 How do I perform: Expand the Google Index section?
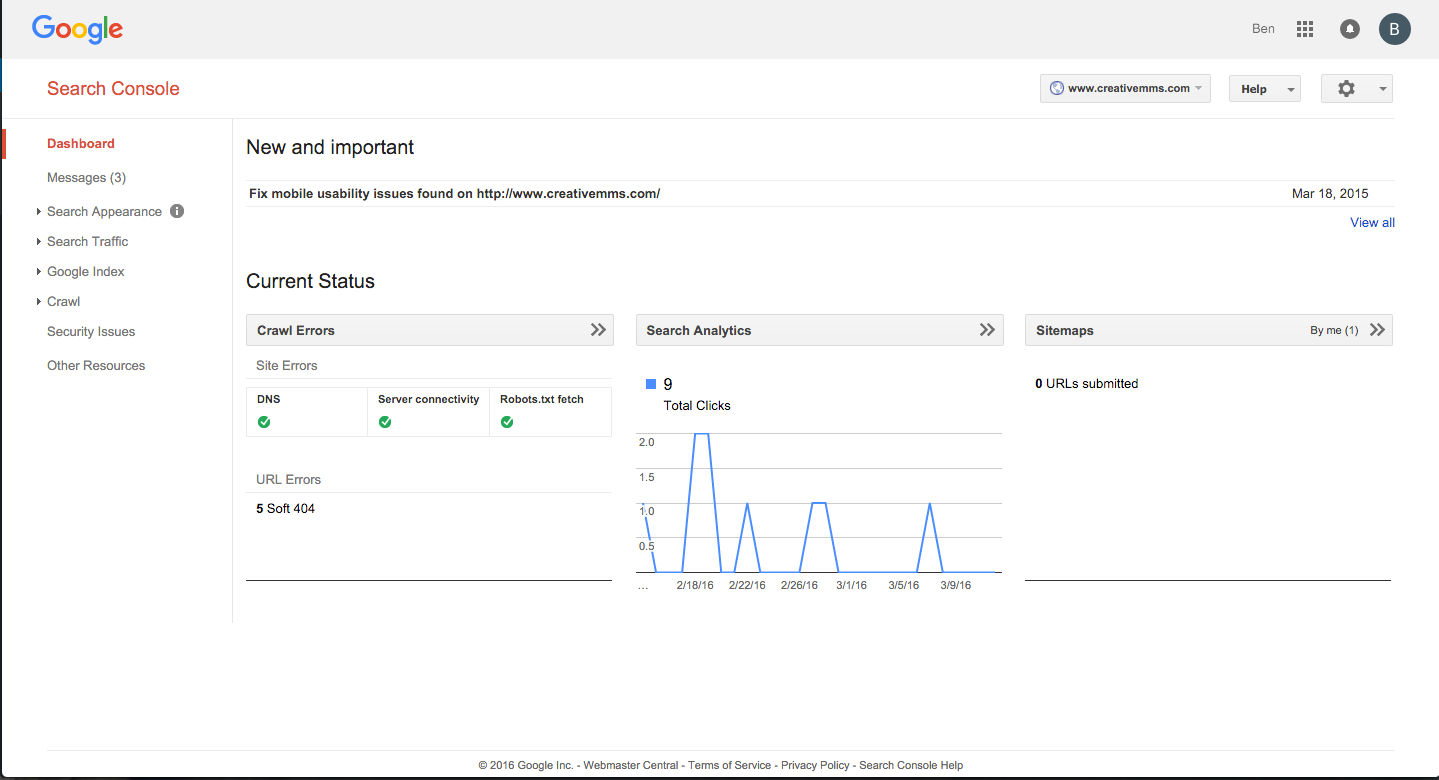38,271
